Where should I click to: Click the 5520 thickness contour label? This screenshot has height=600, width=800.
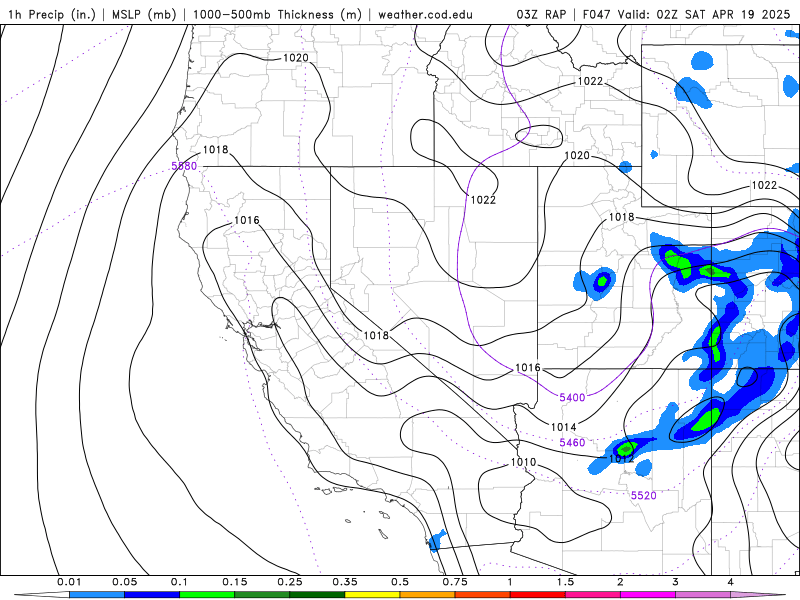pos(643,495)
